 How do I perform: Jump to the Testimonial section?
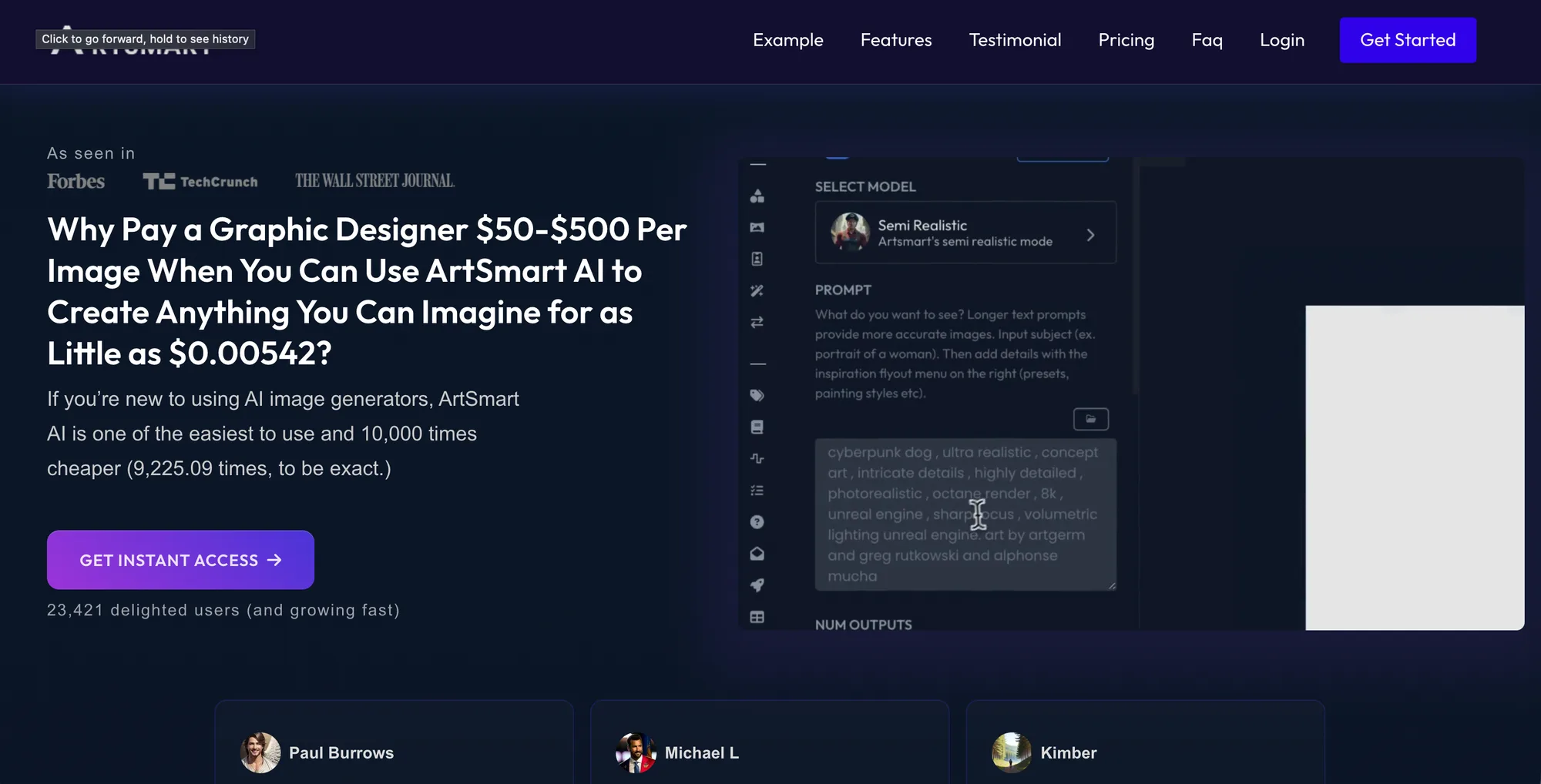coord(1015,40)
